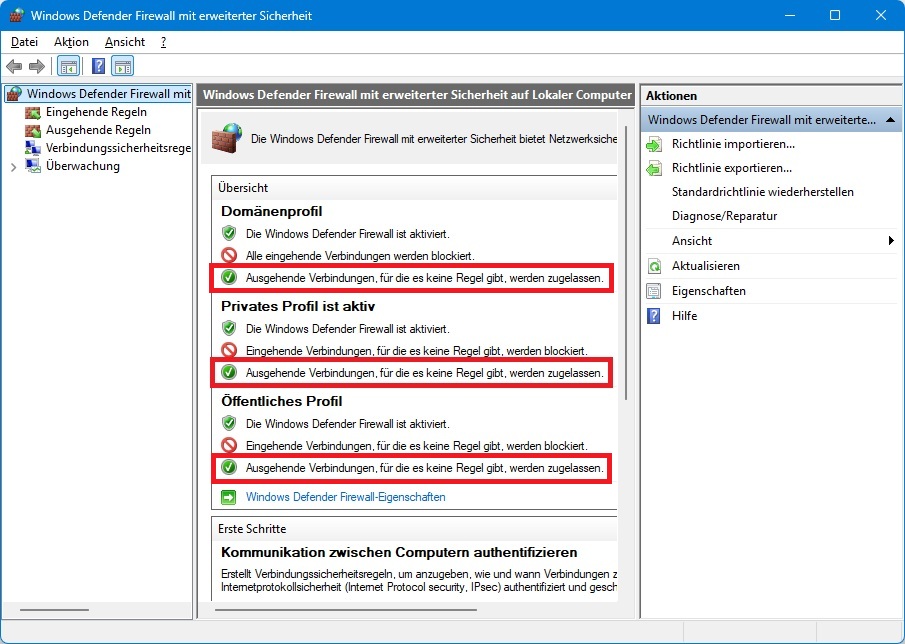905x644 pixels.
Task: Collapse the Windows Defender Firewall actions section
Action: [x=890, y=120]
